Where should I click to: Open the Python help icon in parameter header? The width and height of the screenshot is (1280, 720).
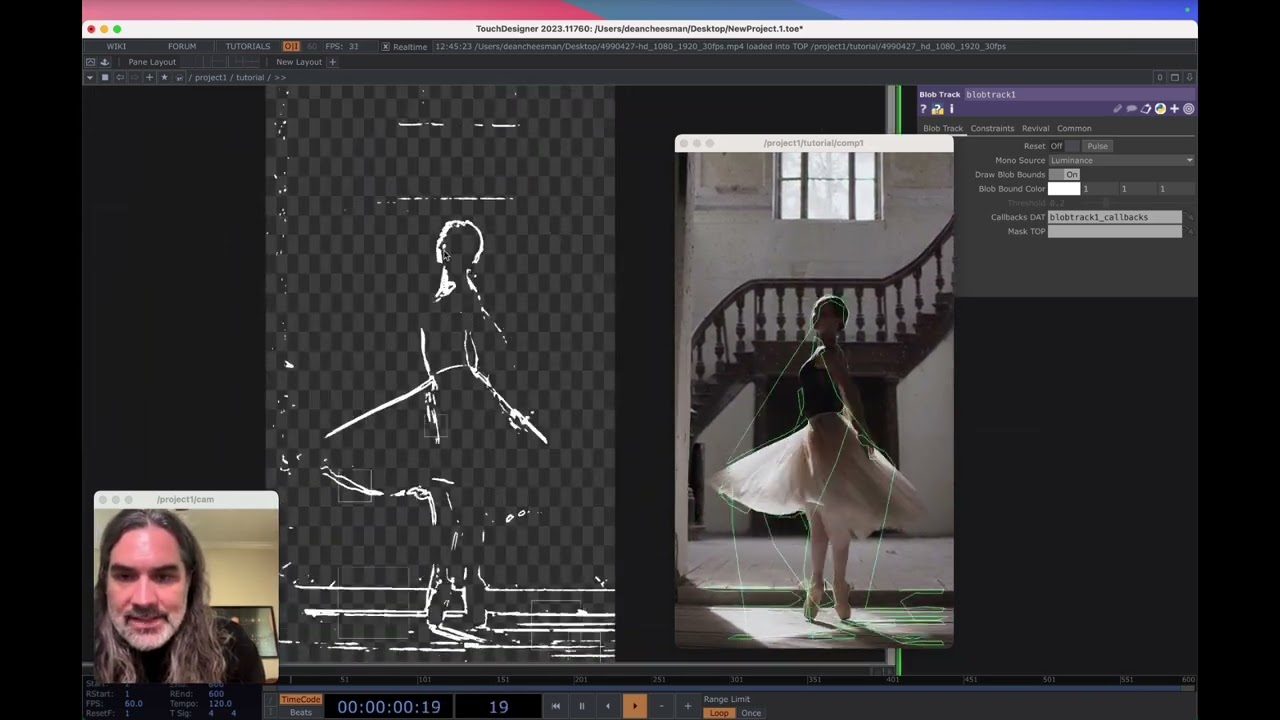(x=938, y=109)
